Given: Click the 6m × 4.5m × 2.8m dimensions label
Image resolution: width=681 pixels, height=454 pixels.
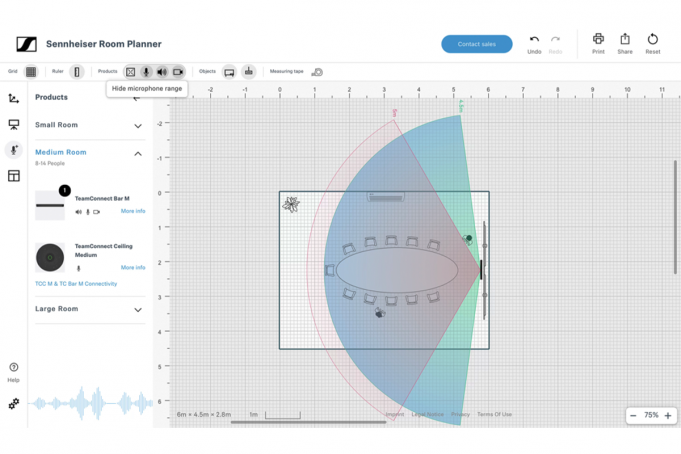Looking at the screenshot, I should (x=204, y=414).
